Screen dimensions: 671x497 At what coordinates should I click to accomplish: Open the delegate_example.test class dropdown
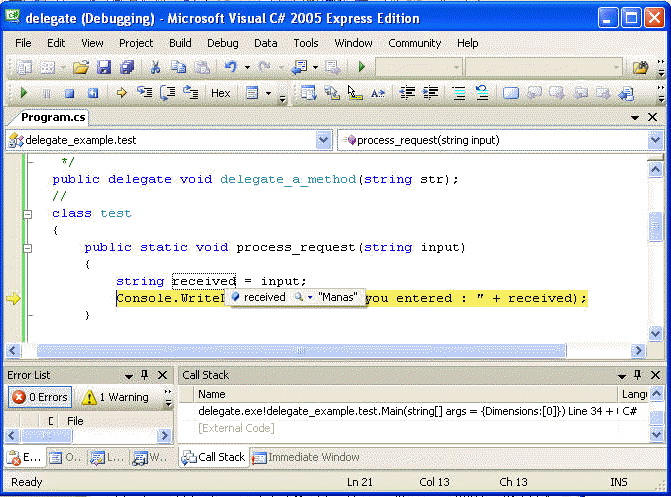[324, 140]
